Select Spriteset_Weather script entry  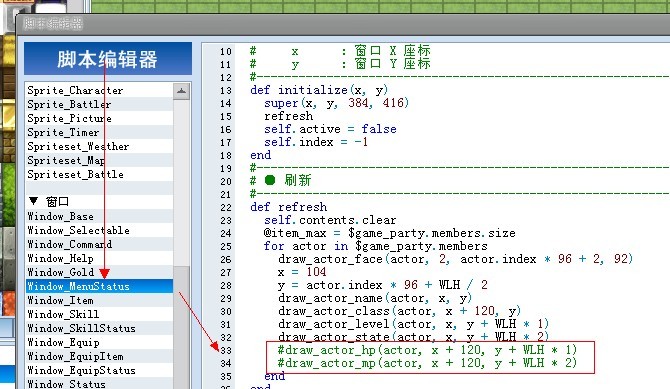click(x=99, y=146)
